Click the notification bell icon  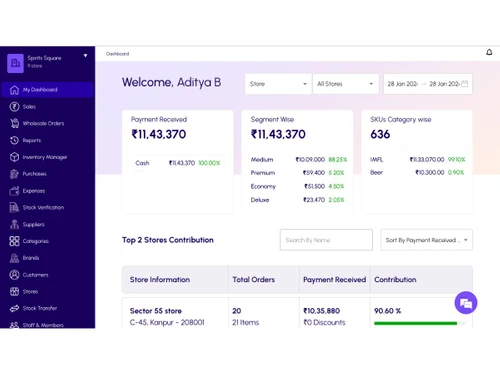click(x=489, y=52)
